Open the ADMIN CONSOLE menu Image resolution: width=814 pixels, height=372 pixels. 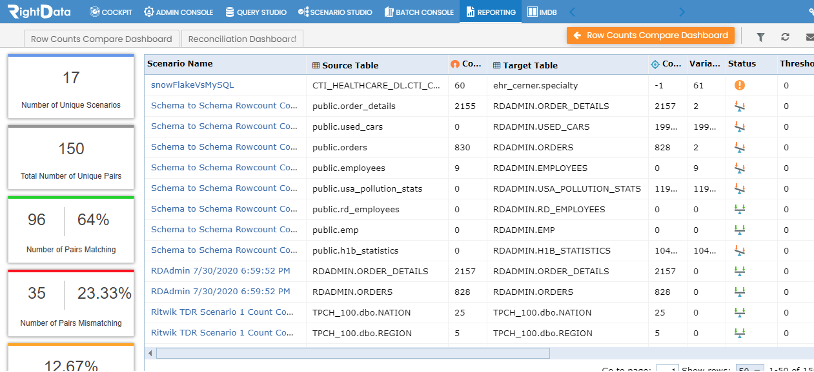pos(179,12)
